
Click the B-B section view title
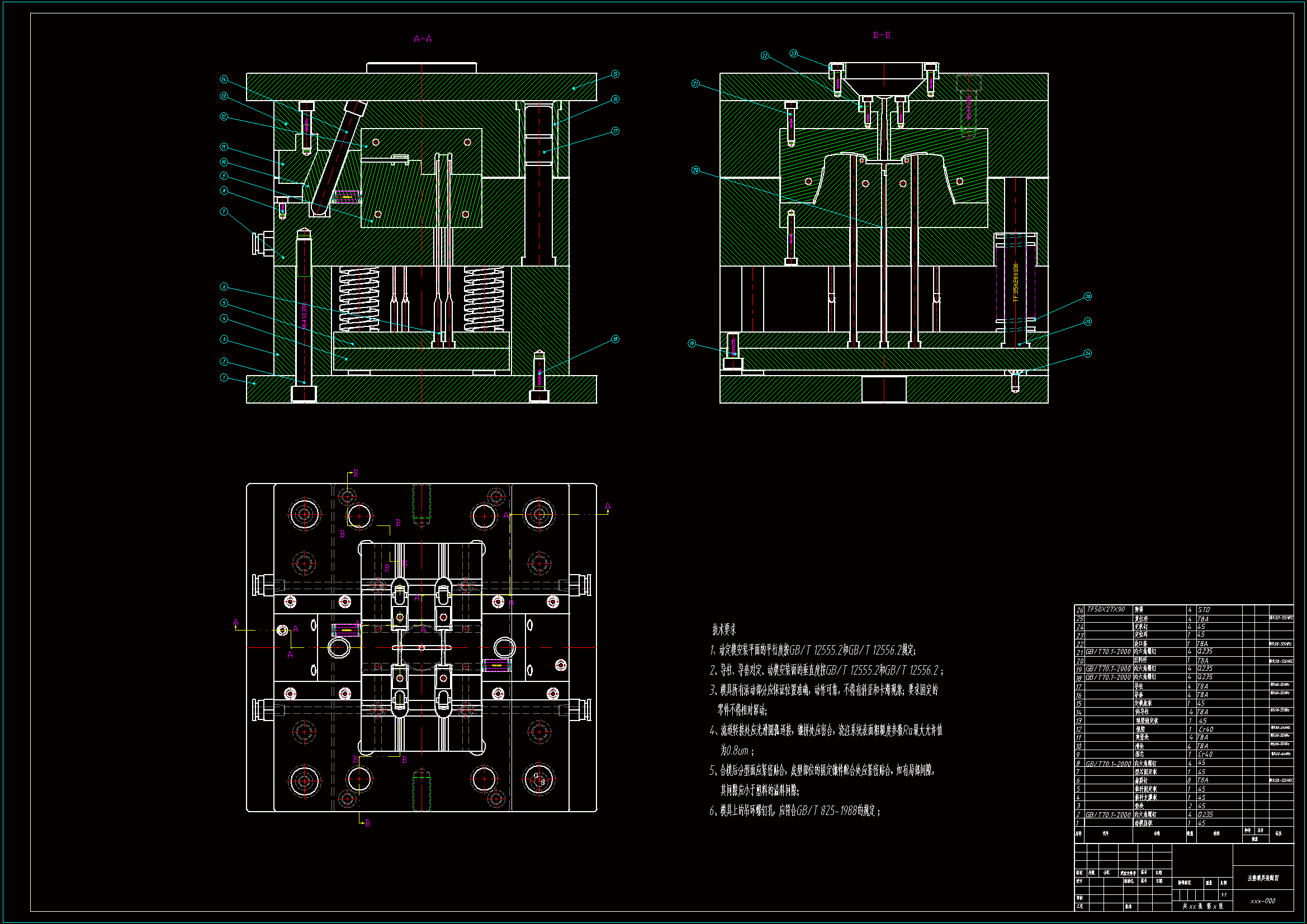881,35
